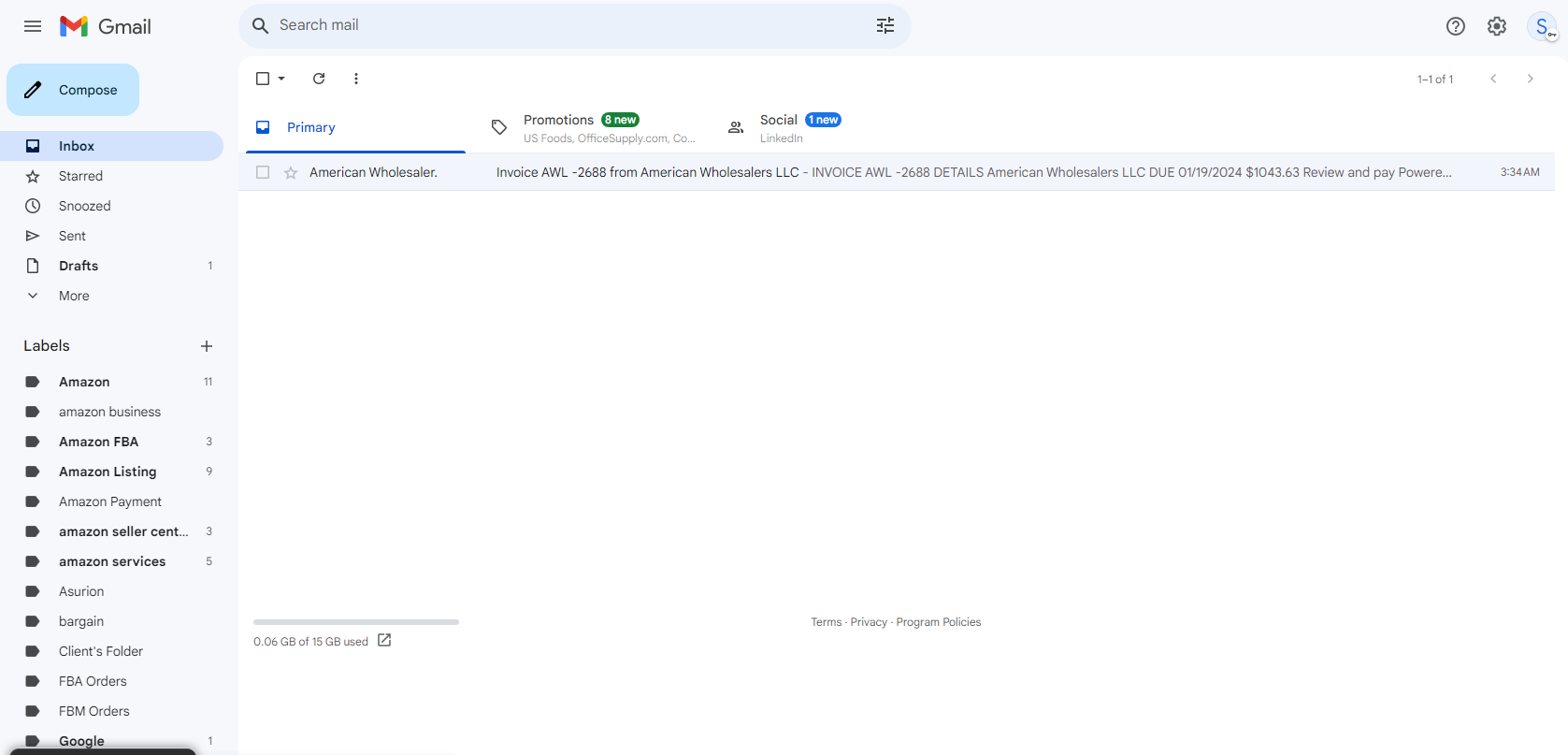Click the 1–1 of 1 message count

[1435, 80]
